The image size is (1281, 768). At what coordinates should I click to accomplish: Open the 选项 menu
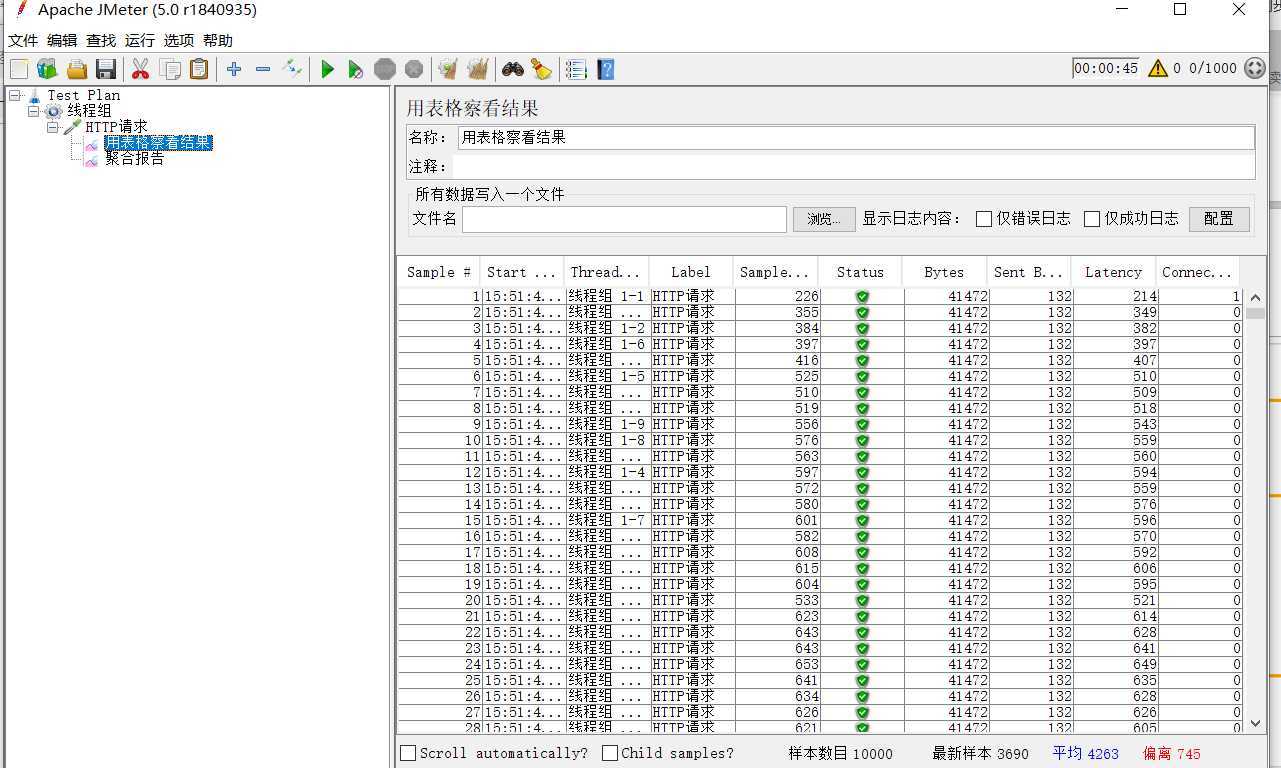pyautogui.click(x=179, y=41)
